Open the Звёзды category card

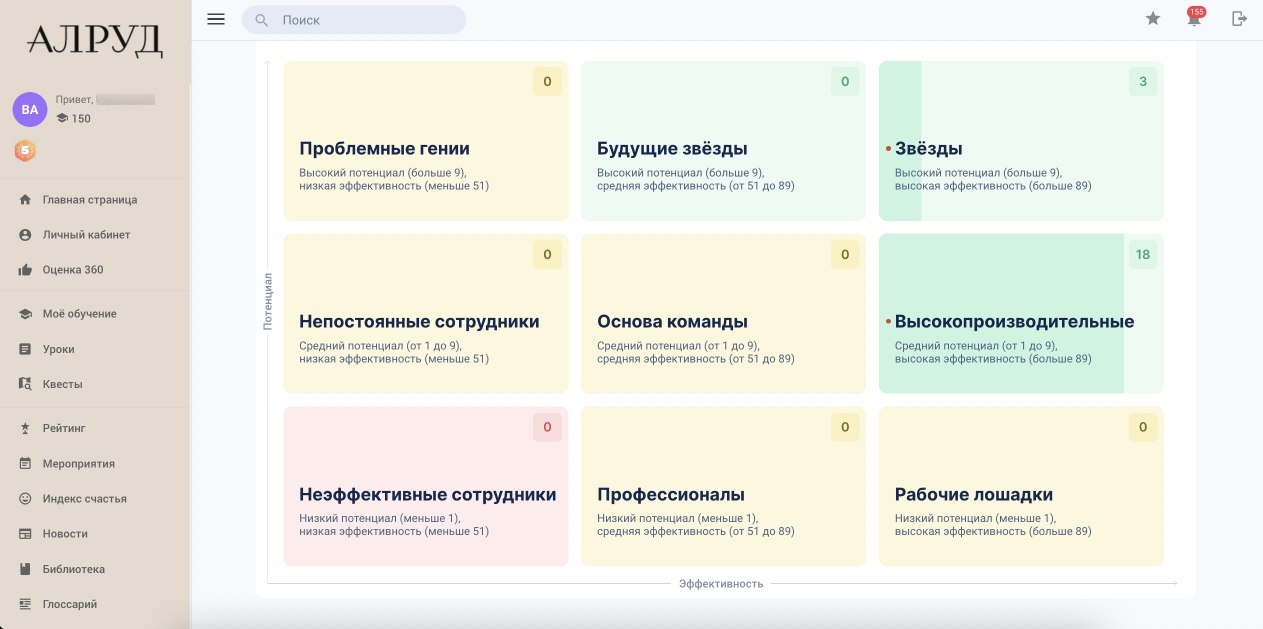tap(1021, 142)
